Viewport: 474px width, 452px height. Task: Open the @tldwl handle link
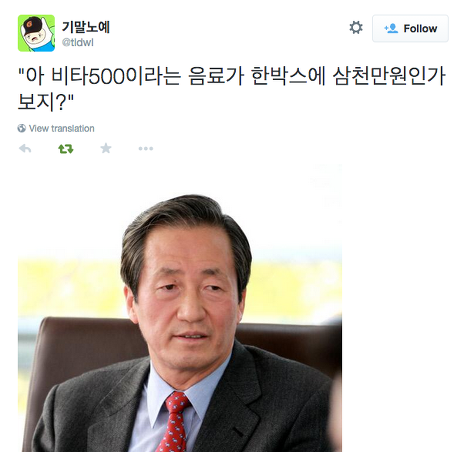78,43
